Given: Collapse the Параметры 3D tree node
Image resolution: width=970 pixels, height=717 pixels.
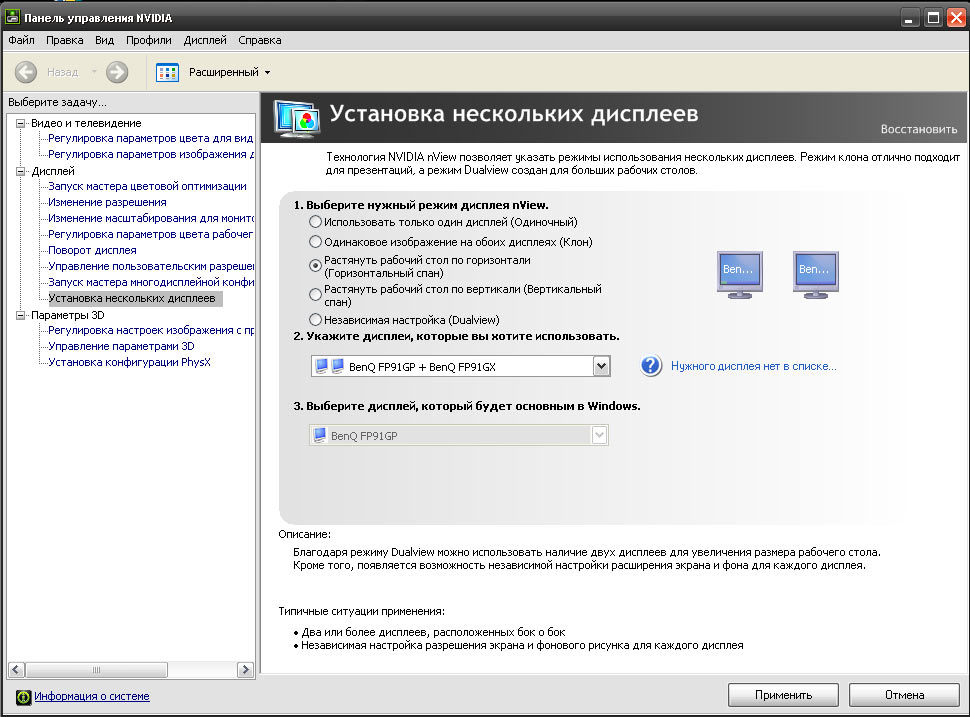Looking at the screenshot, I should (x=20, y=315).
